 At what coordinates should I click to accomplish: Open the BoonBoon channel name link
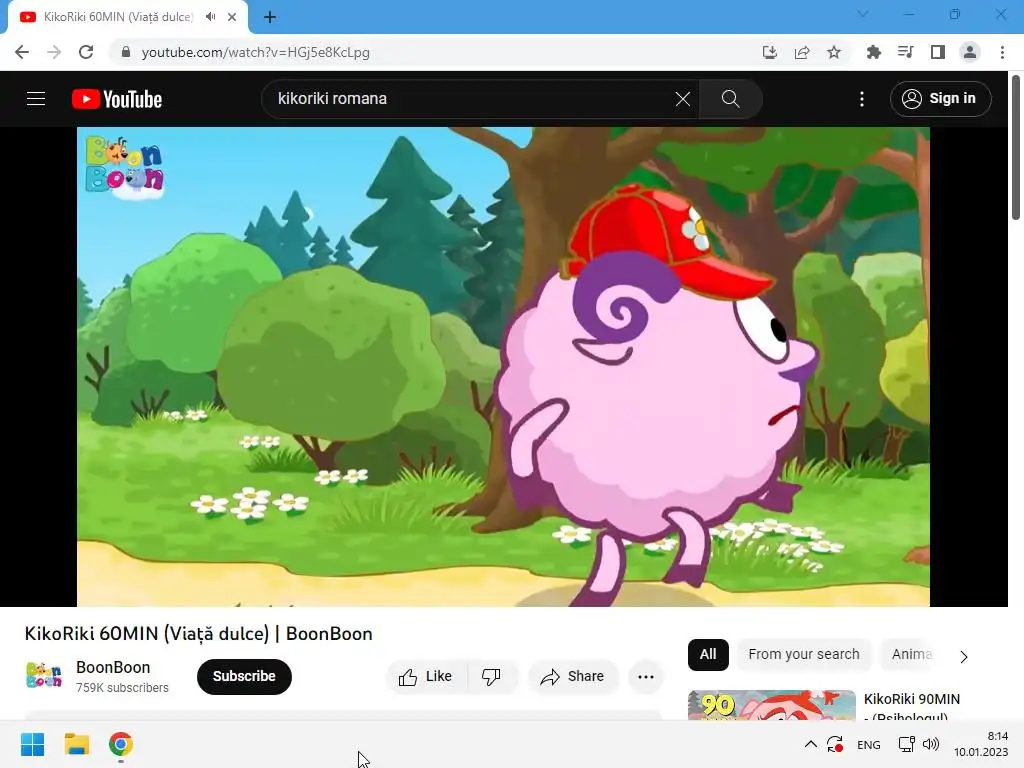[113, 667]
